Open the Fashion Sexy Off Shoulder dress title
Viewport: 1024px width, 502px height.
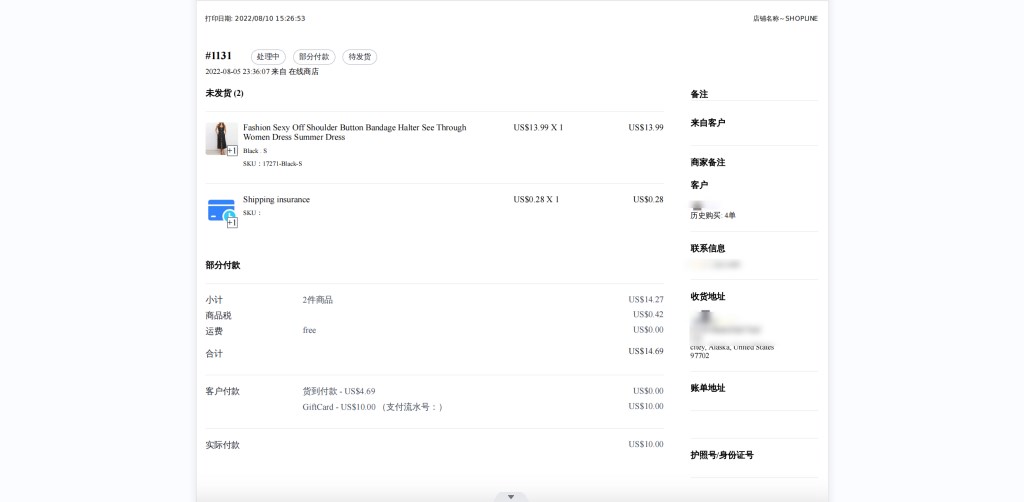pyautogui.click(x=354, y=132)
